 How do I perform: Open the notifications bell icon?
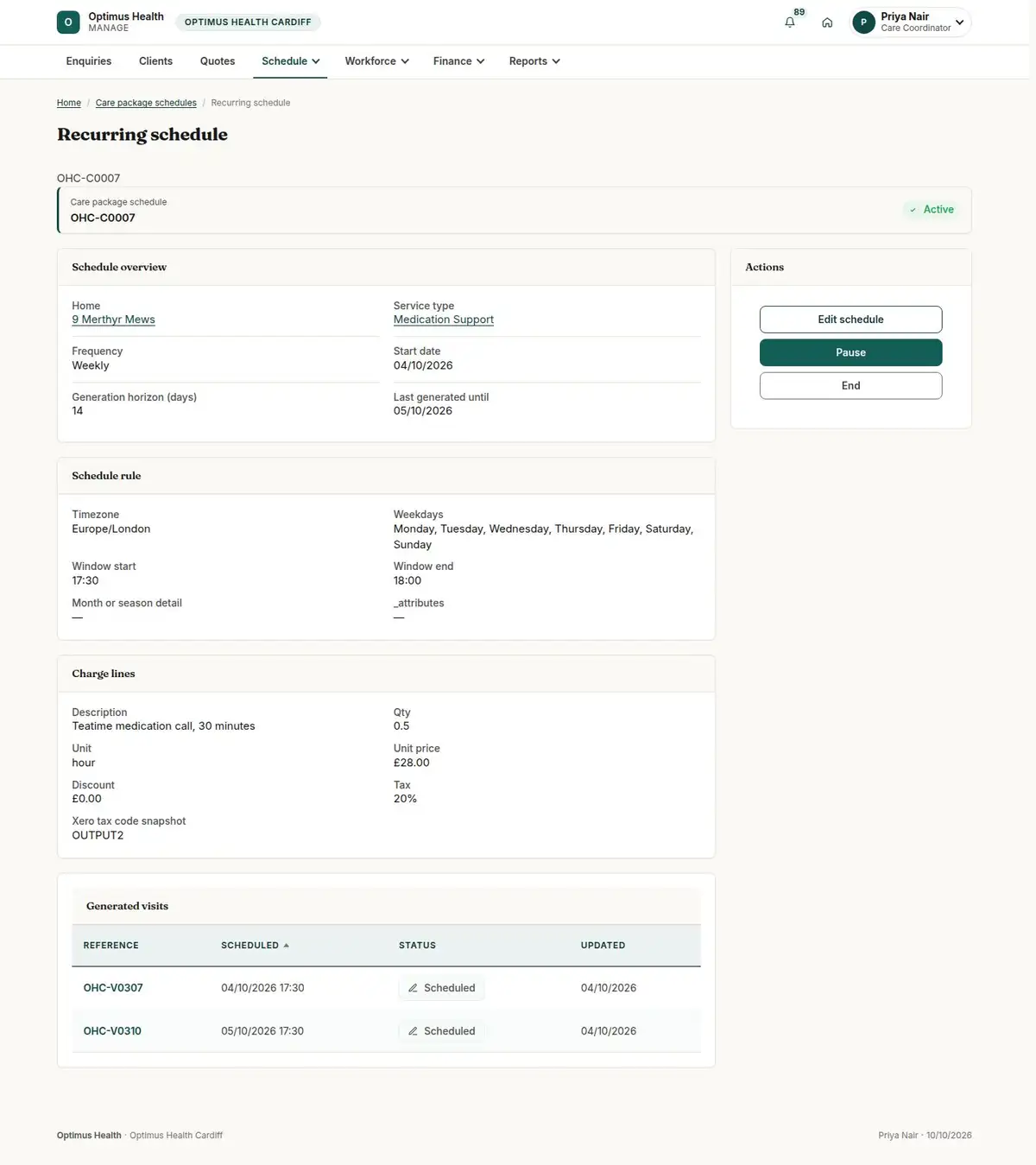point(789,22)
